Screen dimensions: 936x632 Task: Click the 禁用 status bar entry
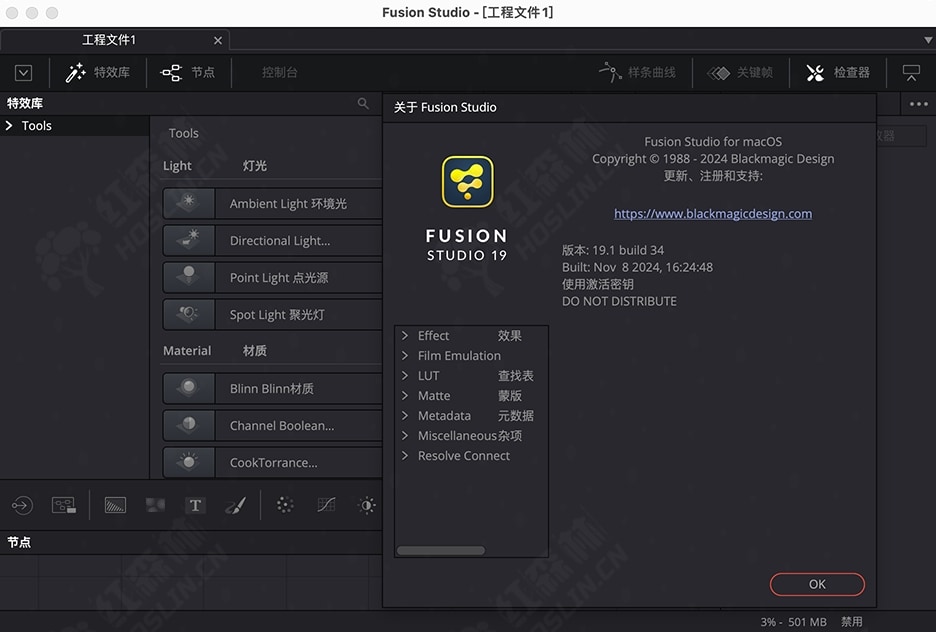click(x=851, y=622)
